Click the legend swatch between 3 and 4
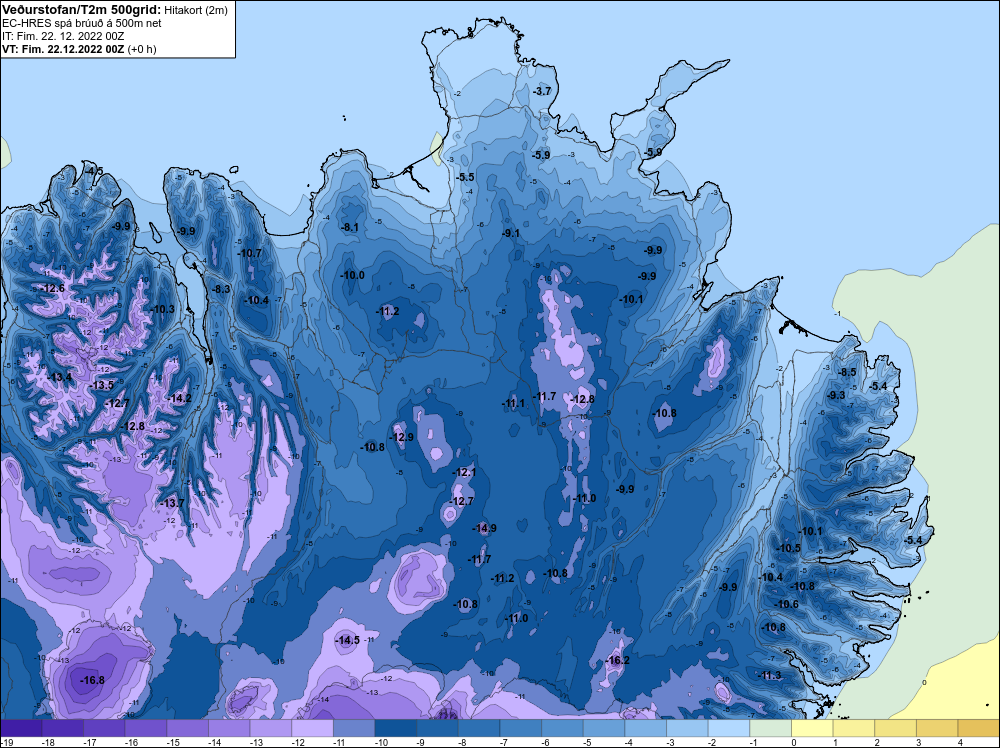Screen dimensions: 1000x748 [x=938, y=728]
